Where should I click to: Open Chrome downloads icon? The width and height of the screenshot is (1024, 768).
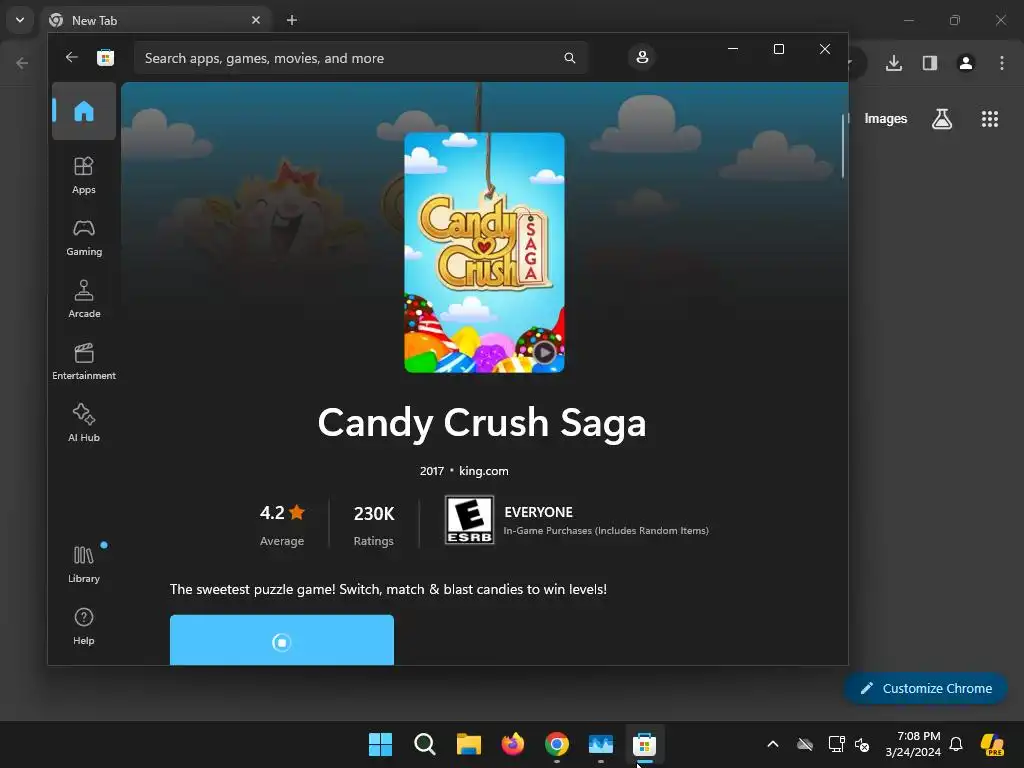pyautogui.click(x=894, y=63)
